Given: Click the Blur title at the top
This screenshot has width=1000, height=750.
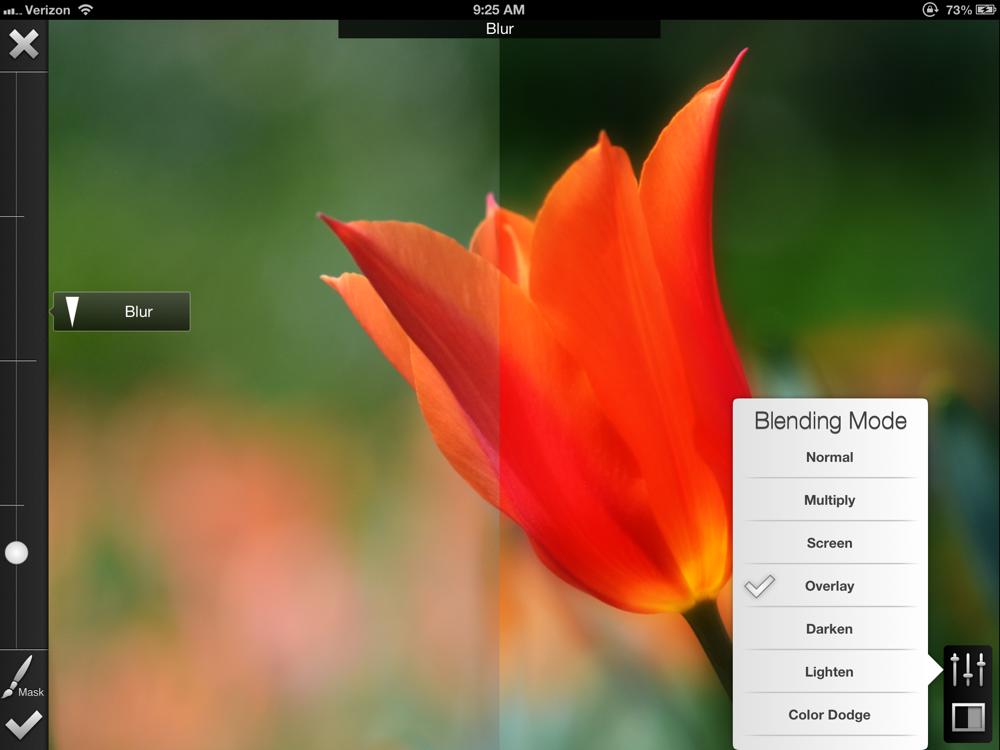Looking at the screenshot, I should pos(499,29).
